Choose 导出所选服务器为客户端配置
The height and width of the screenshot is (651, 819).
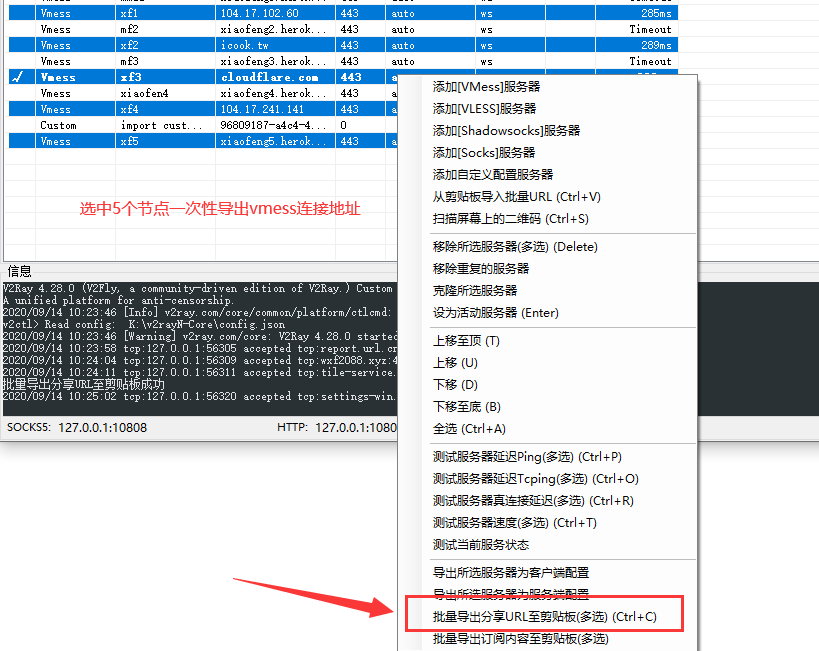(x=511, y=573)
